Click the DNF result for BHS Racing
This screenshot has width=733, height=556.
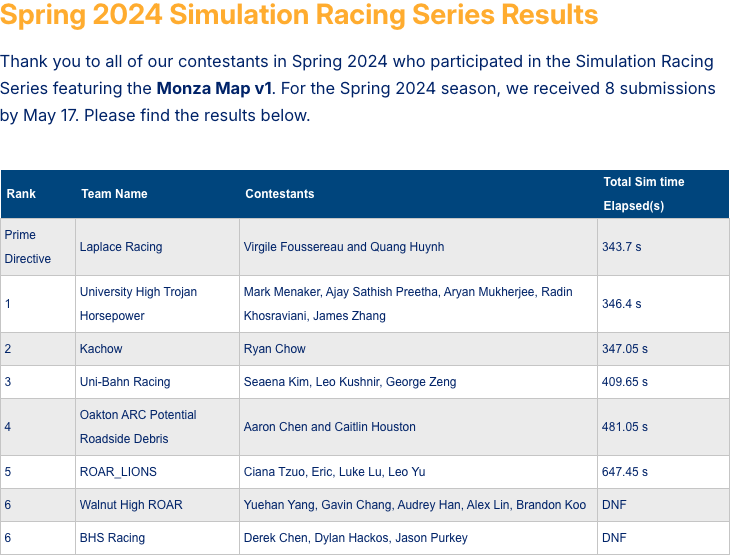coord(614,538)
